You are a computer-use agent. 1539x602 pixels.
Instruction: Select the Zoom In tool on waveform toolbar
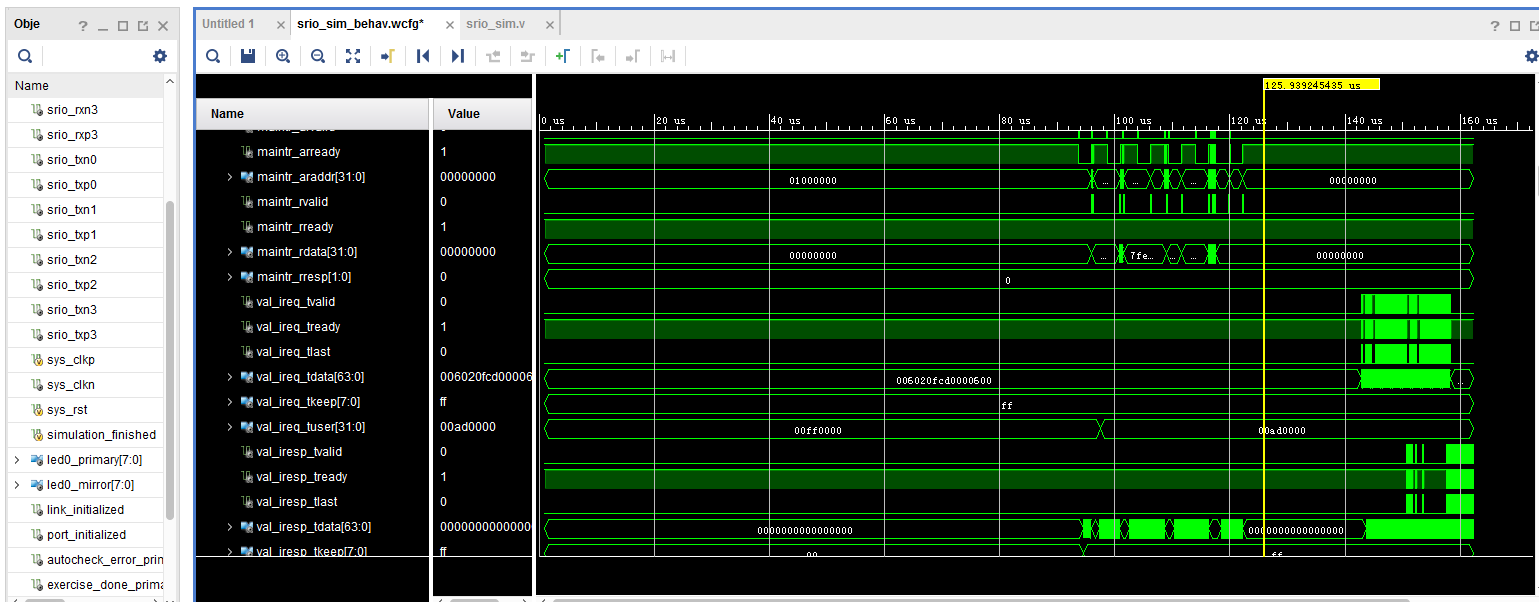tap(283, 56)
